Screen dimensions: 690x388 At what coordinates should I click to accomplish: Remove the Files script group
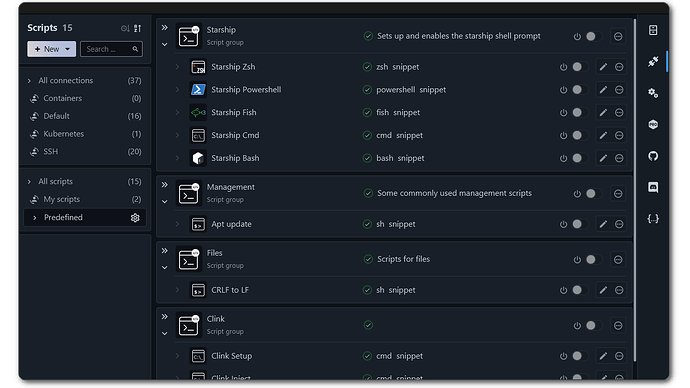618,260
